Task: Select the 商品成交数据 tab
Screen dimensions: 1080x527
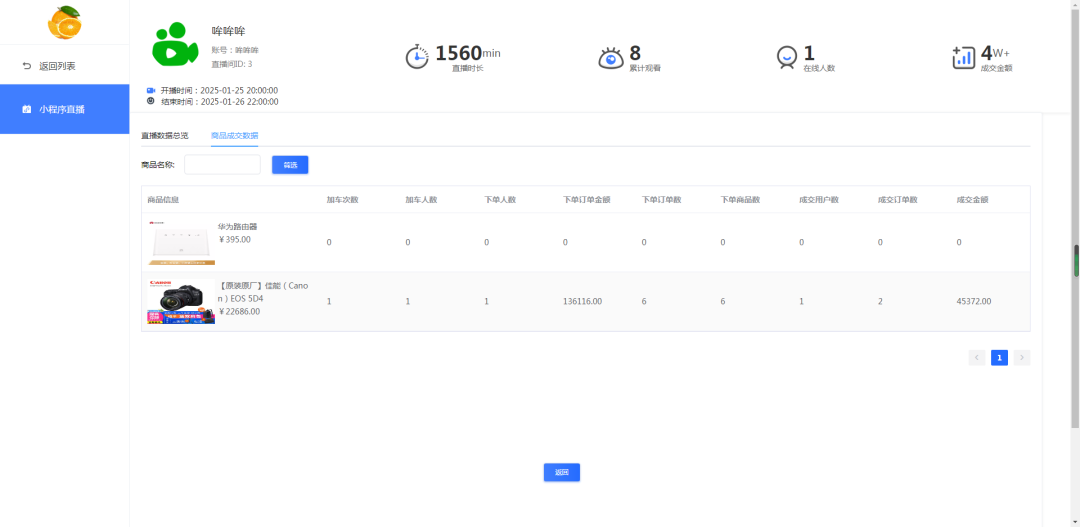Action: point(234,135)
